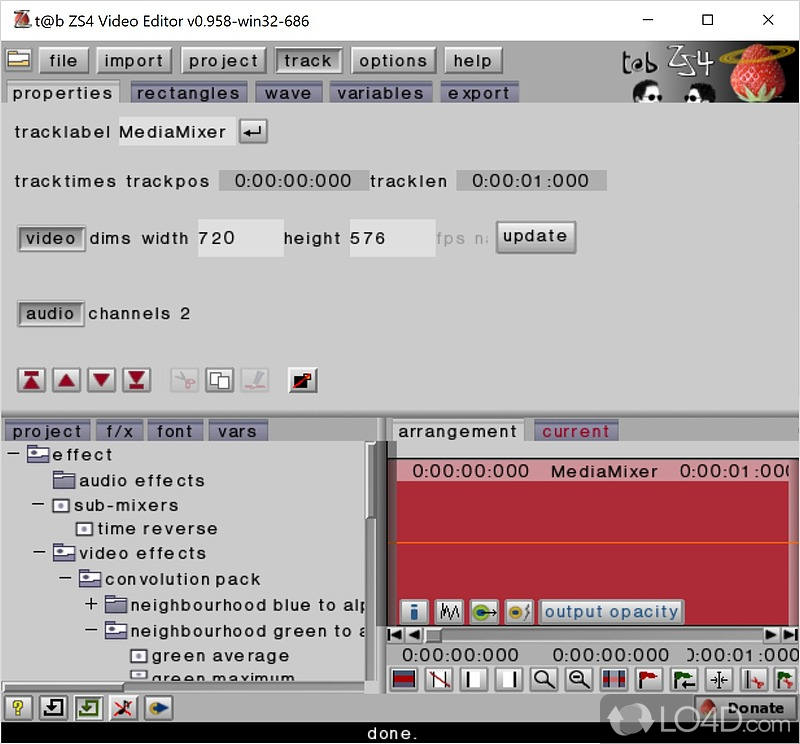The width and height of the screenshot is (800, 744).
Task: Collapse the sub-mixers tree node
Action: click(39, 505)
